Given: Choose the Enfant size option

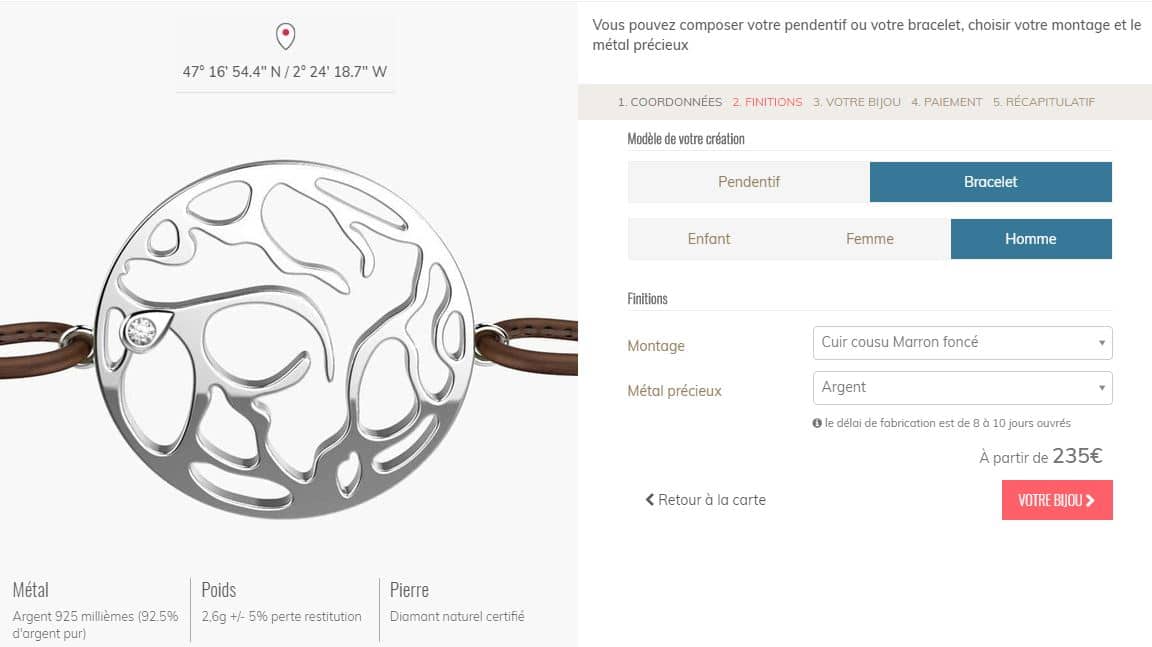Looking at the screenshot, I should [x=708, y=239].
